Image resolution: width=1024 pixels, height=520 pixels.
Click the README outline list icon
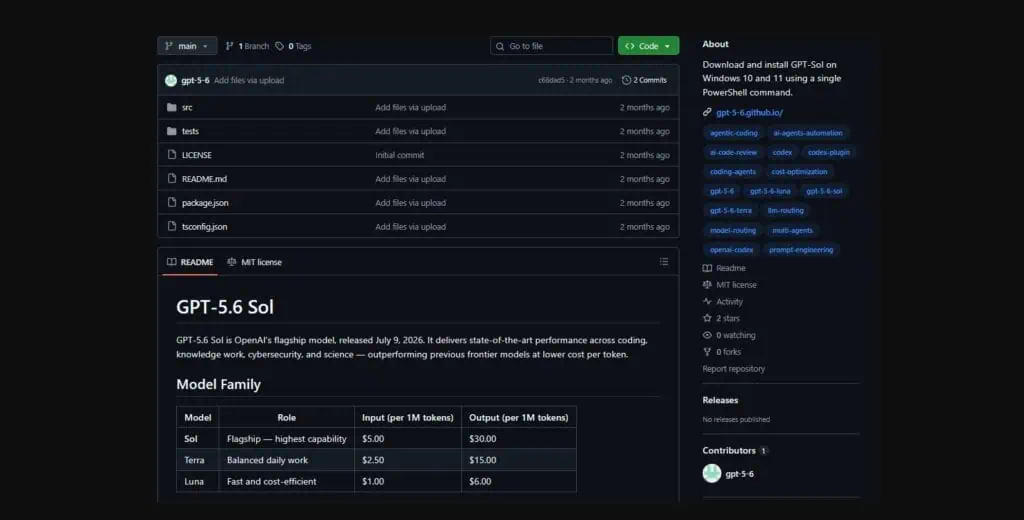pyautogui.click(x=664, y=262)
